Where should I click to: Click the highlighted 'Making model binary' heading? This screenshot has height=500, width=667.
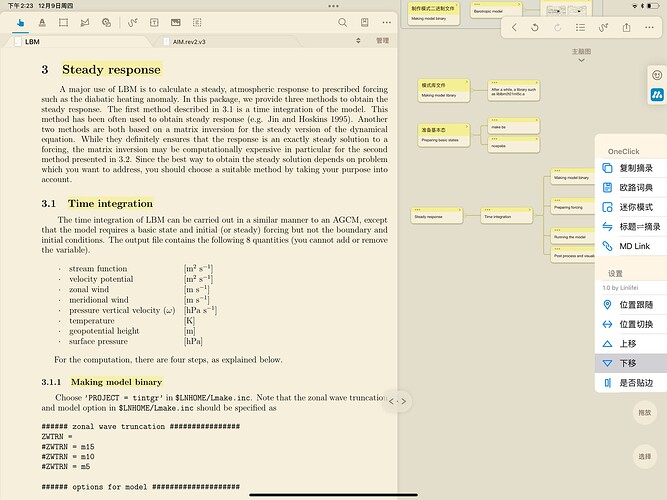pyautogui.click(x=117, y=382)
